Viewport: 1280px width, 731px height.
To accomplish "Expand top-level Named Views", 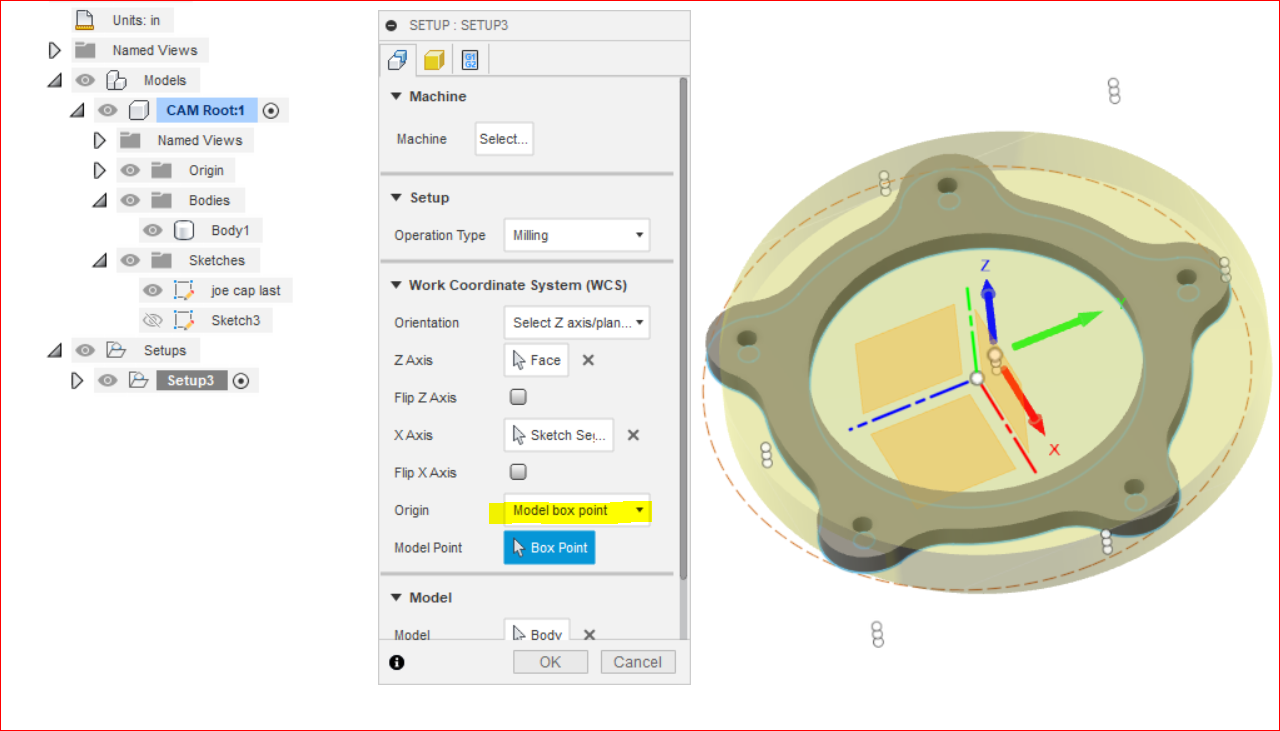I will [x=55, y=50].
